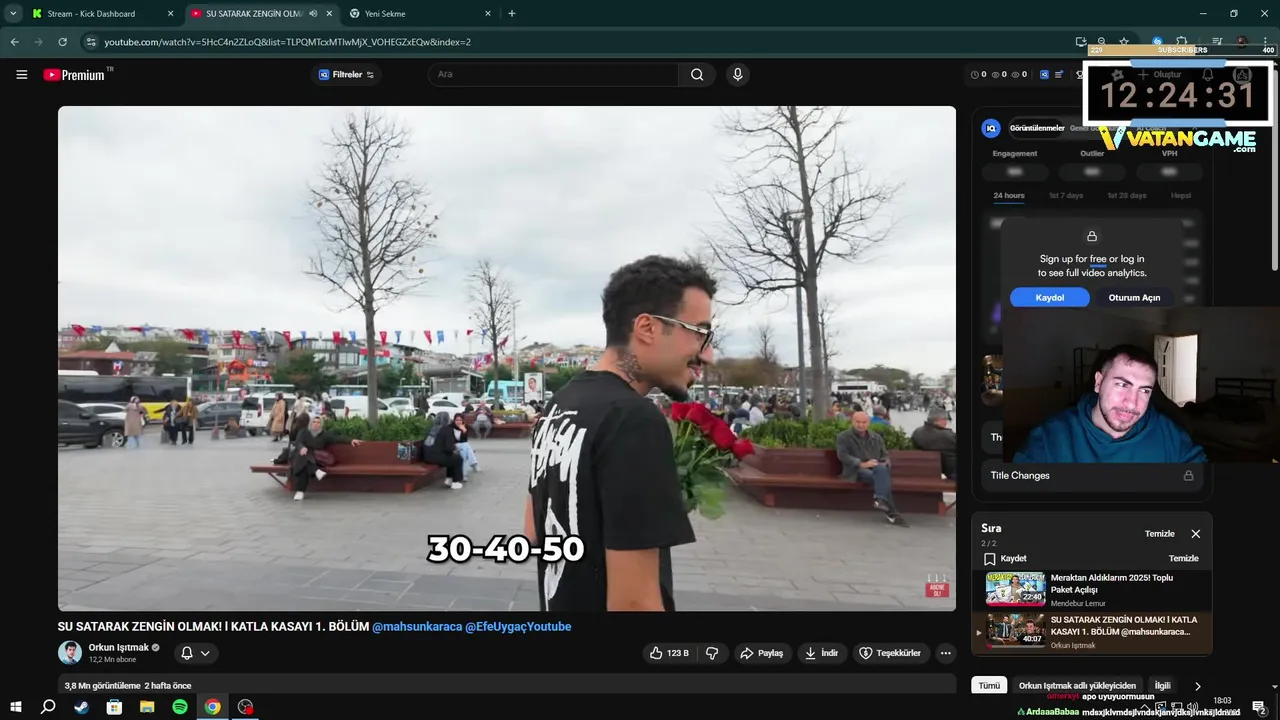The image size is (1280, 720).
Task: Open the Chrome extensions puzzle icon
Action: [x=1181, y=42]
